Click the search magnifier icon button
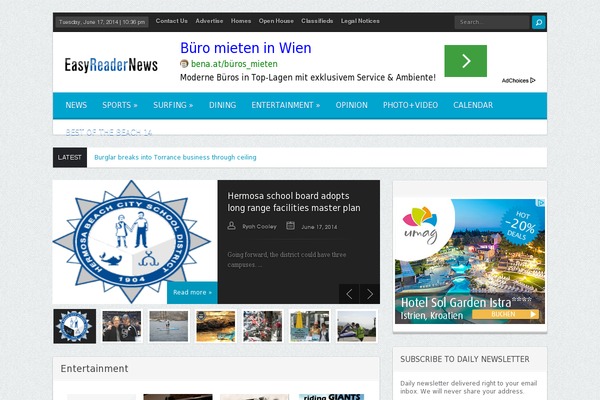 [x=538, y=22]
